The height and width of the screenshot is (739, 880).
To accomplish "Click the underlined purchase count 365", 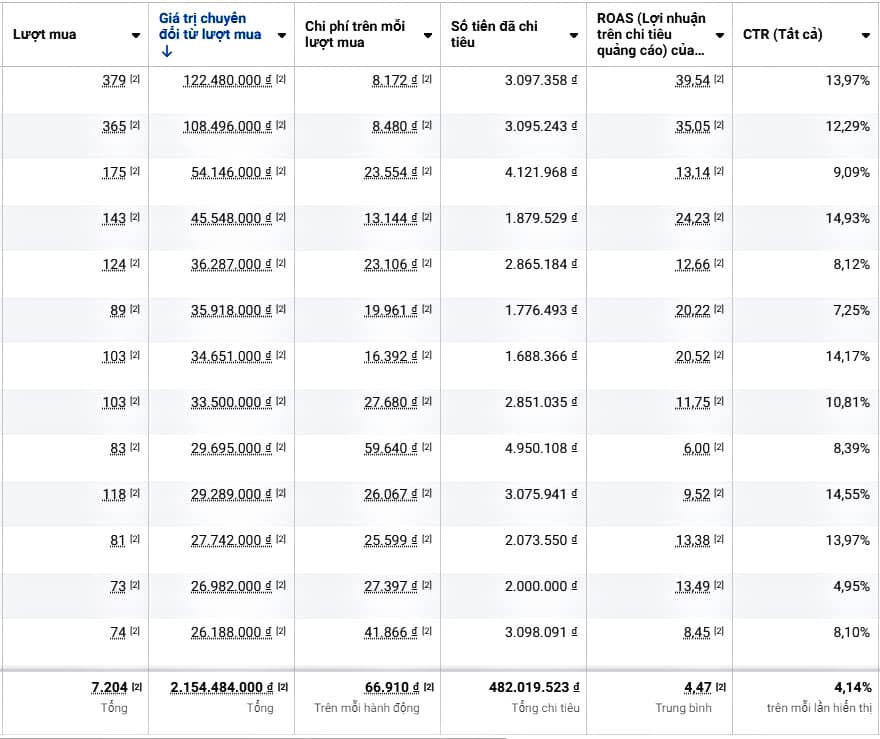I will [114, 126].
